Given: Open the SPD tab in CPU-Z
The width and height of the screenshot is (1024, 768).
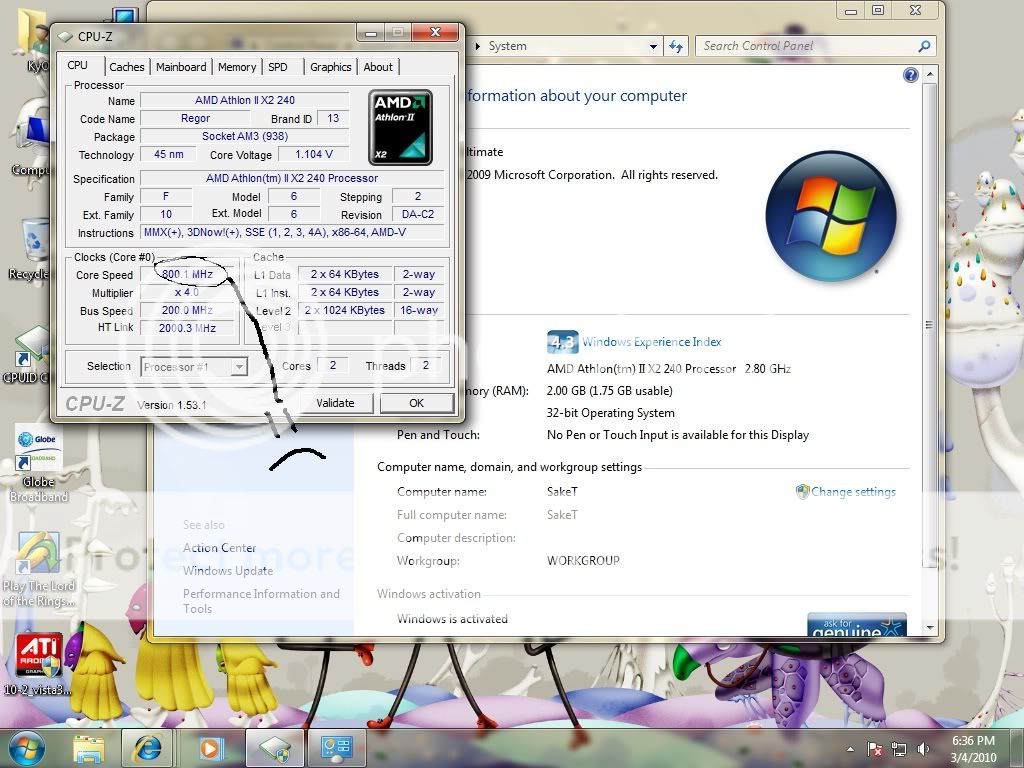Looking at the screenshot, I should coord(278,67).
